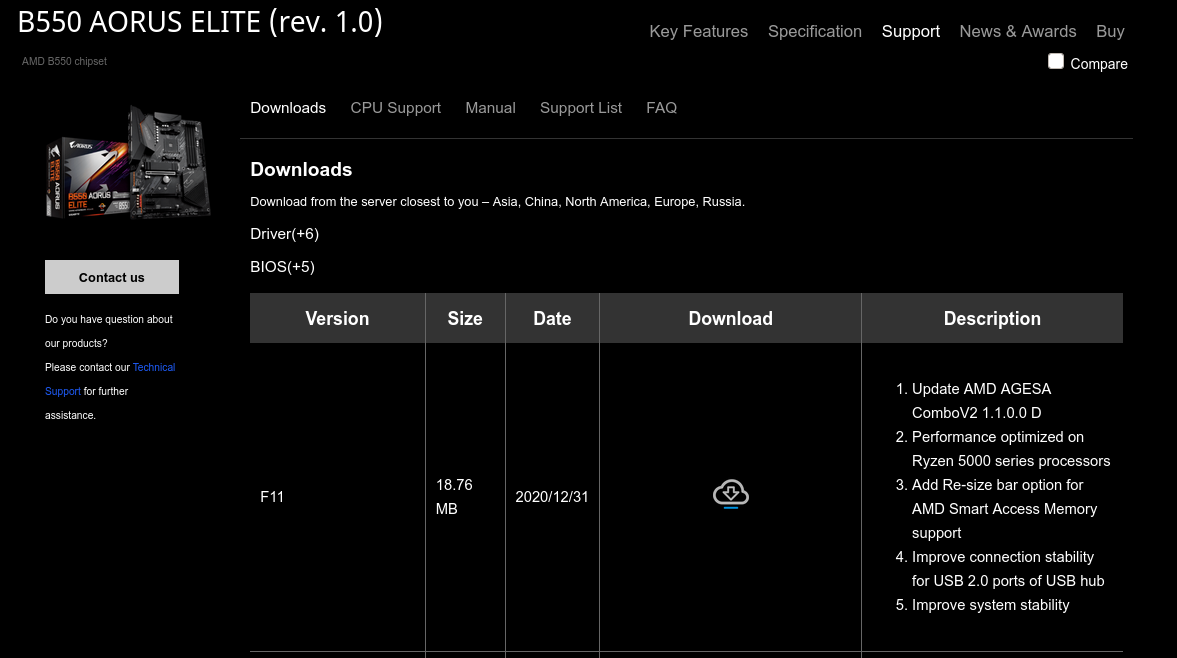Click the Date column header
The height and width of the screenshot is (658, 1177).
click(x=552, y=318)
